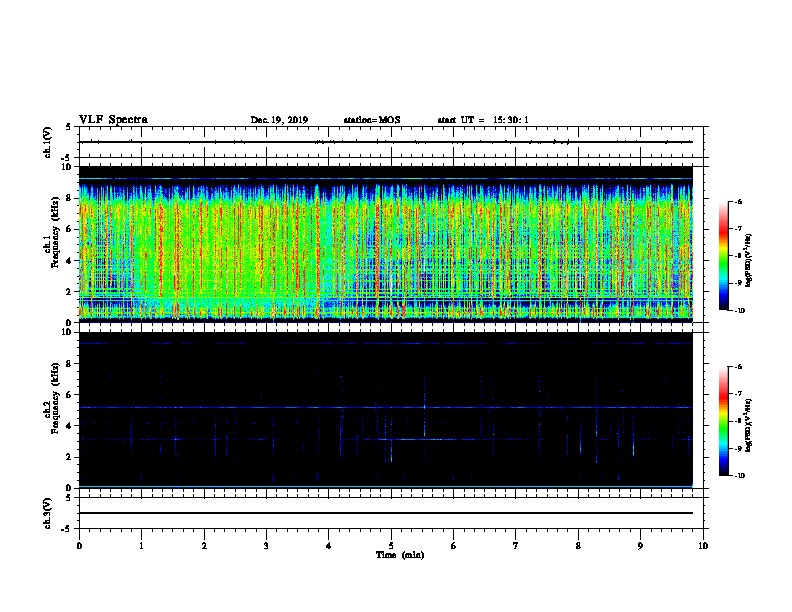
Task: Click the '-6' label on ch.1 color bar
Action: click(x=737, y=201)
